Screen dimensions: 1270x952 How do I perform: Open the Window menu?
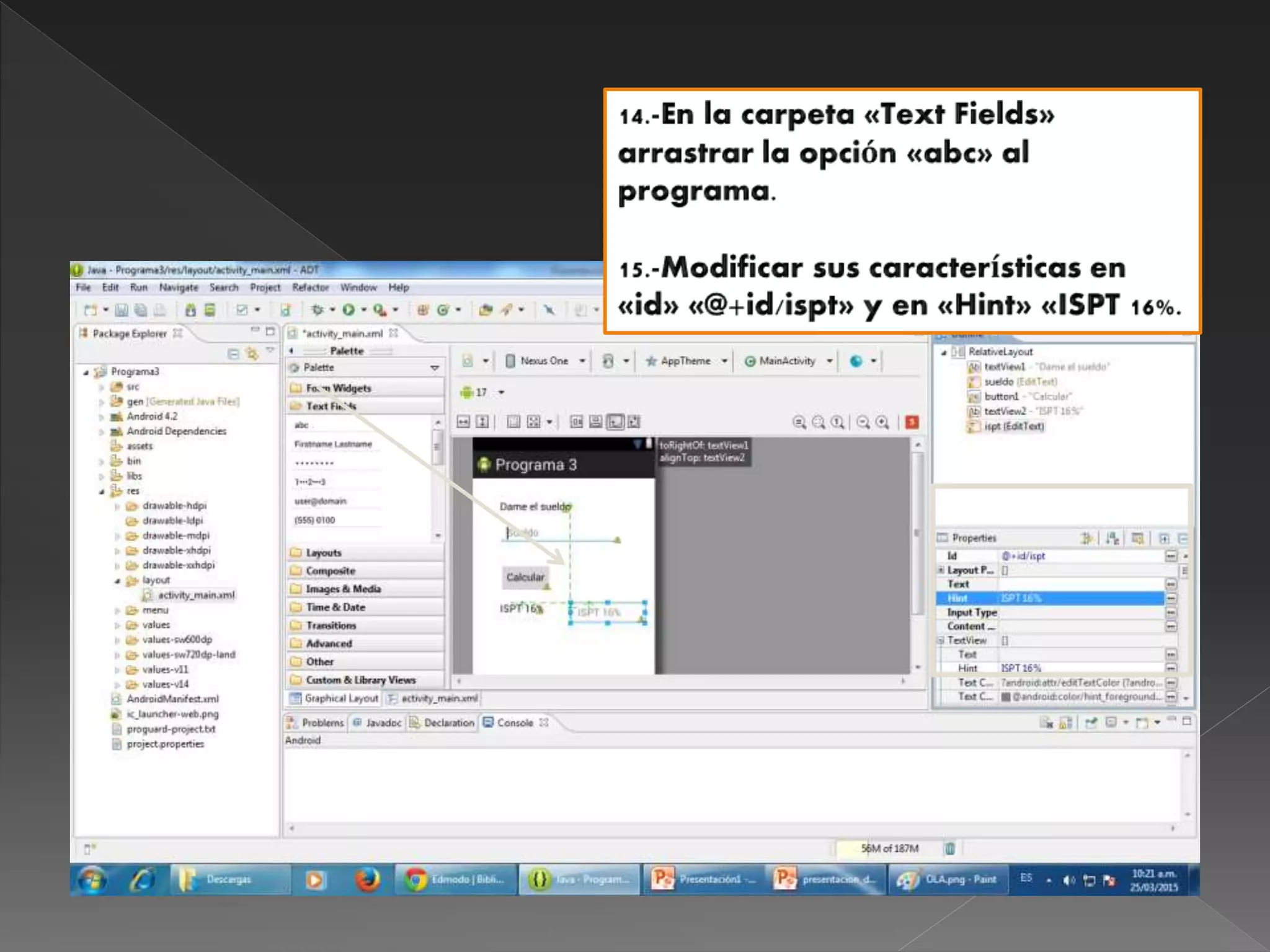pyautogui.click(x=358, y=288)
